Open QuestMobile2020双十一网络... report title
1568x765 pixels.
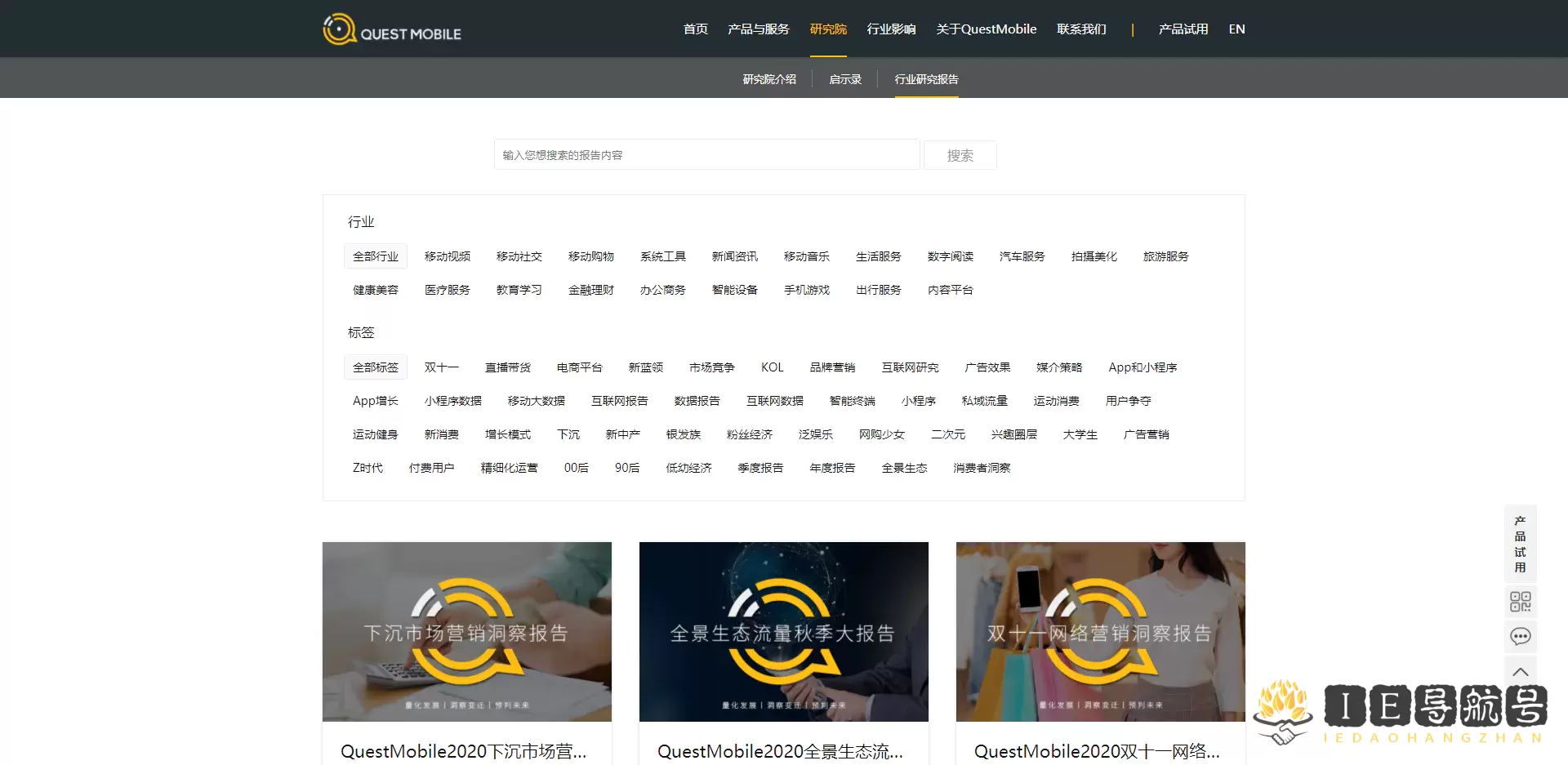pyautogui.click(x=1098, y=751)
